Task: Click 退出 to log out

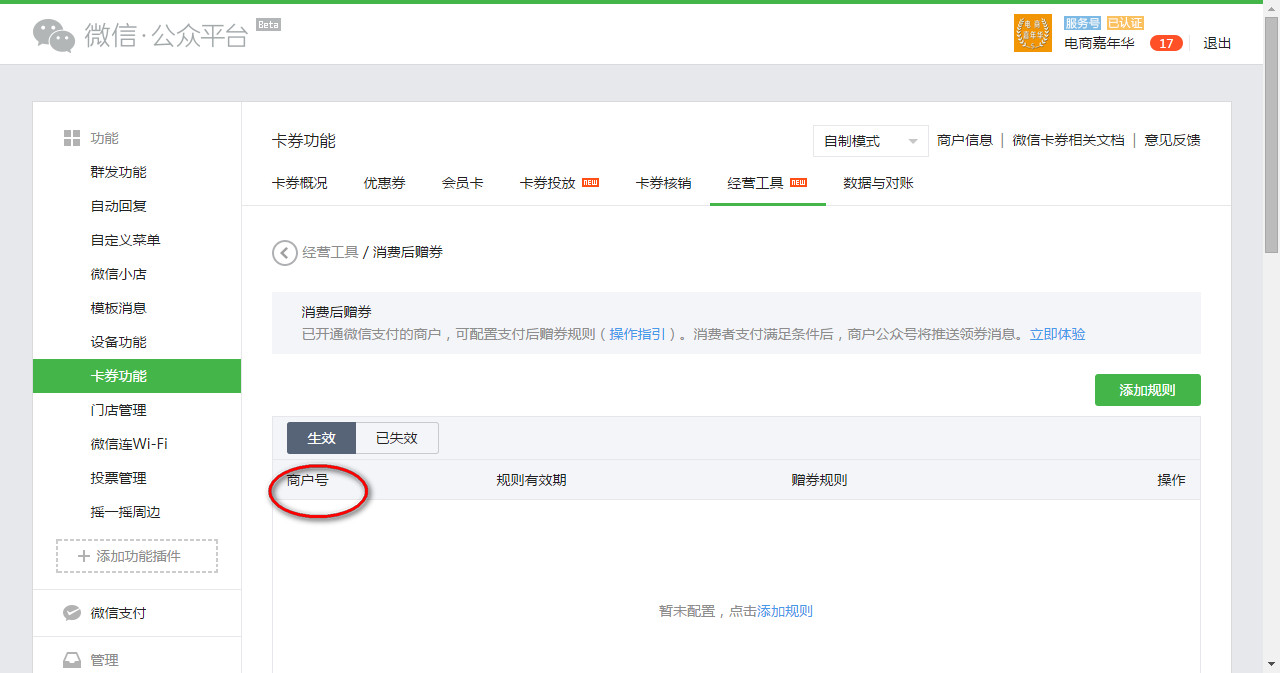Action: point(1217,43)
